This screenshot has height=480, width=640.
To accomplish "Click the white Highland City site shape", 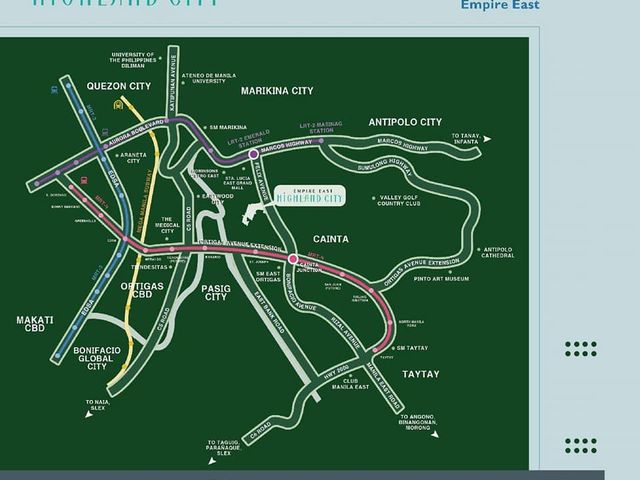I will 253,213.
